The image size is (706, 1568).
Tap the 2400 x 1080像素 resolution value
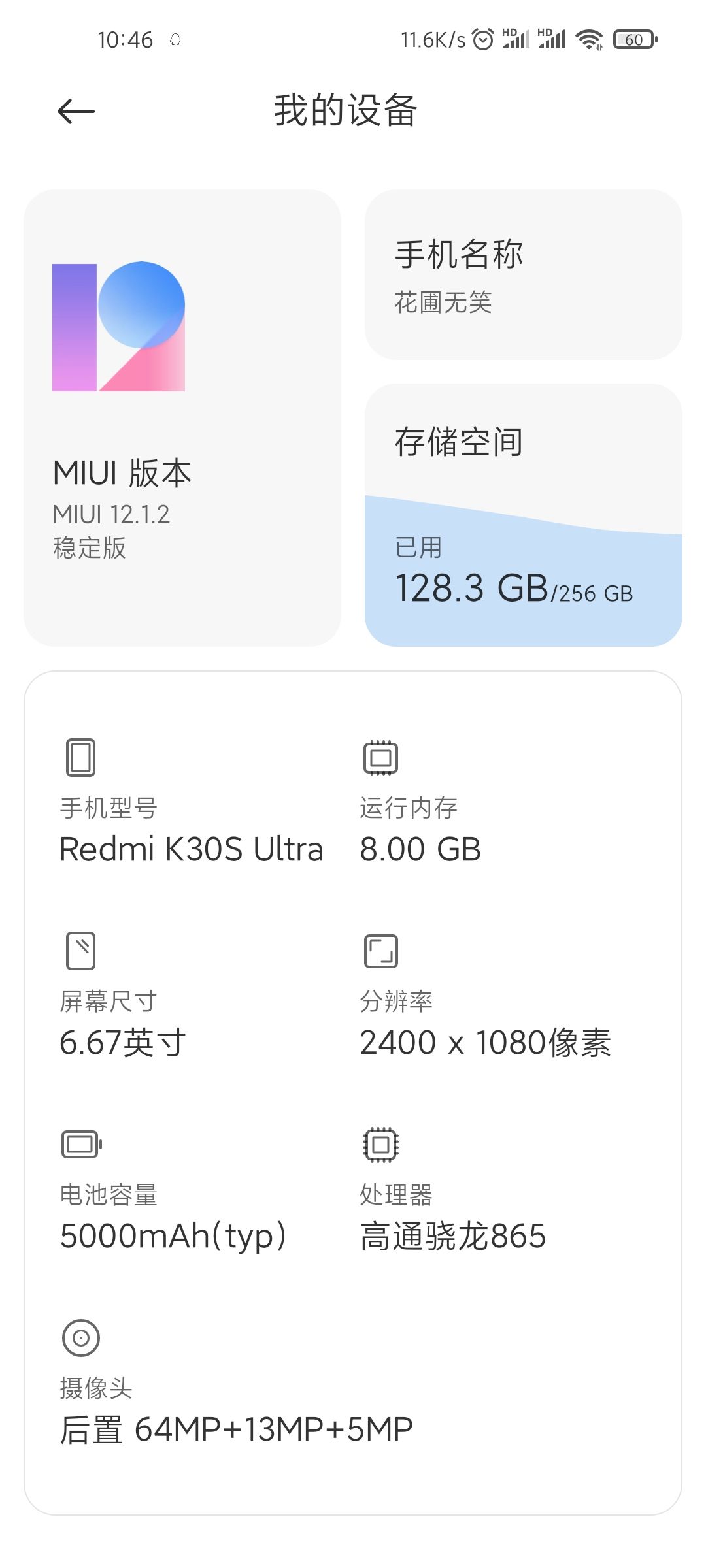click(x=485, y=1043)
